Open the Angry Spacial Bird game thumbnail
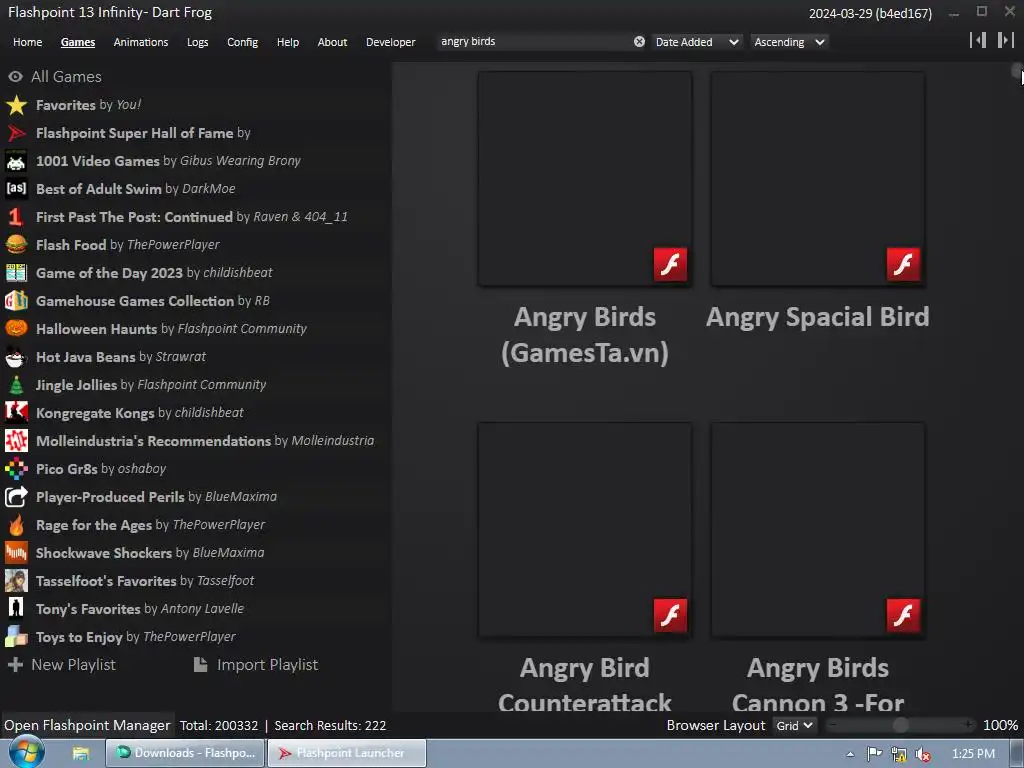 [818, 179]
